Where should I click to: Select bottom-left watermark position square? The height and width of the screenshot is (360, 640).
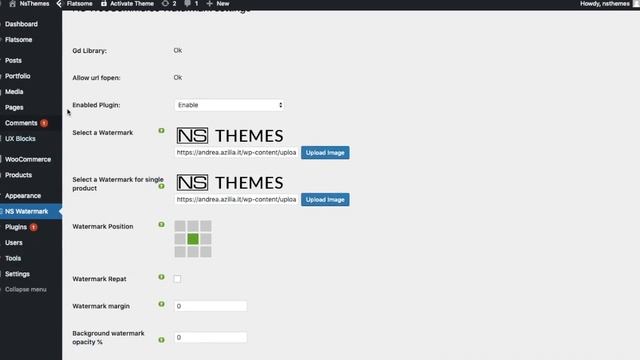pyautogui.click(x=180, y=252)
